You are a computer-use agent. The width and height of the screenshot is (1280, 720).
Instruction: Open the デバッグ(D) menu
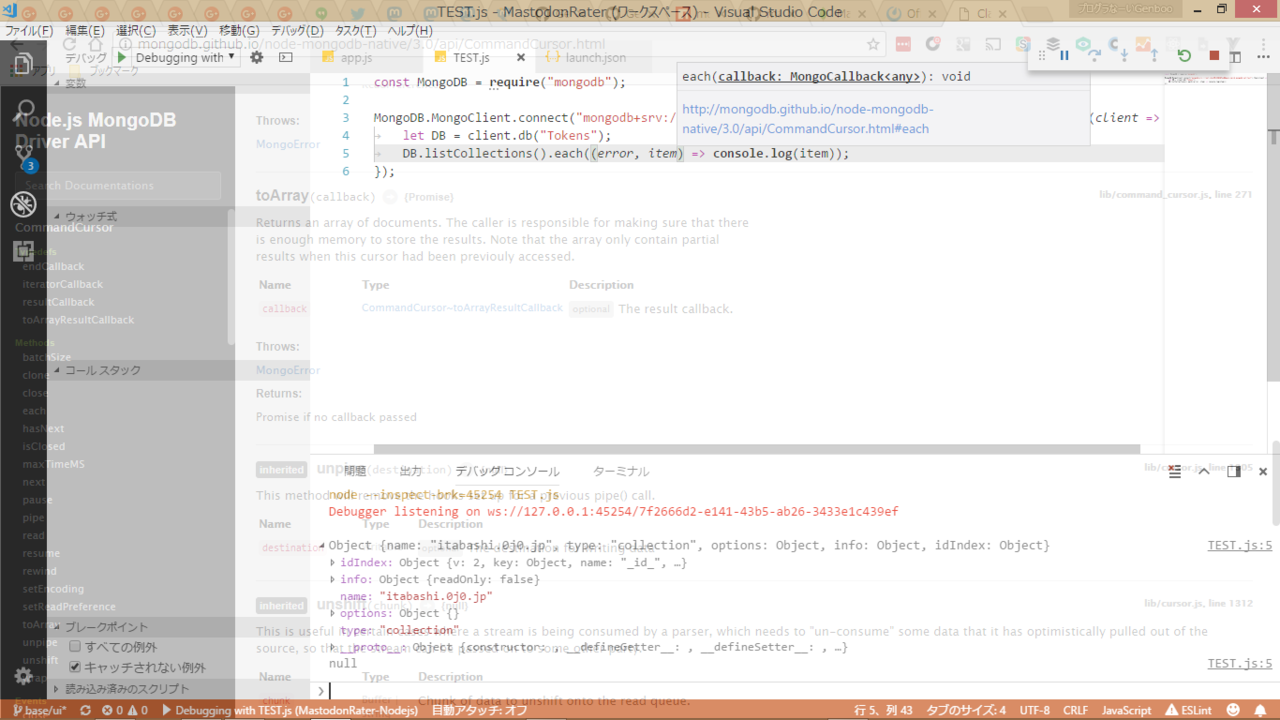[297, 31]
